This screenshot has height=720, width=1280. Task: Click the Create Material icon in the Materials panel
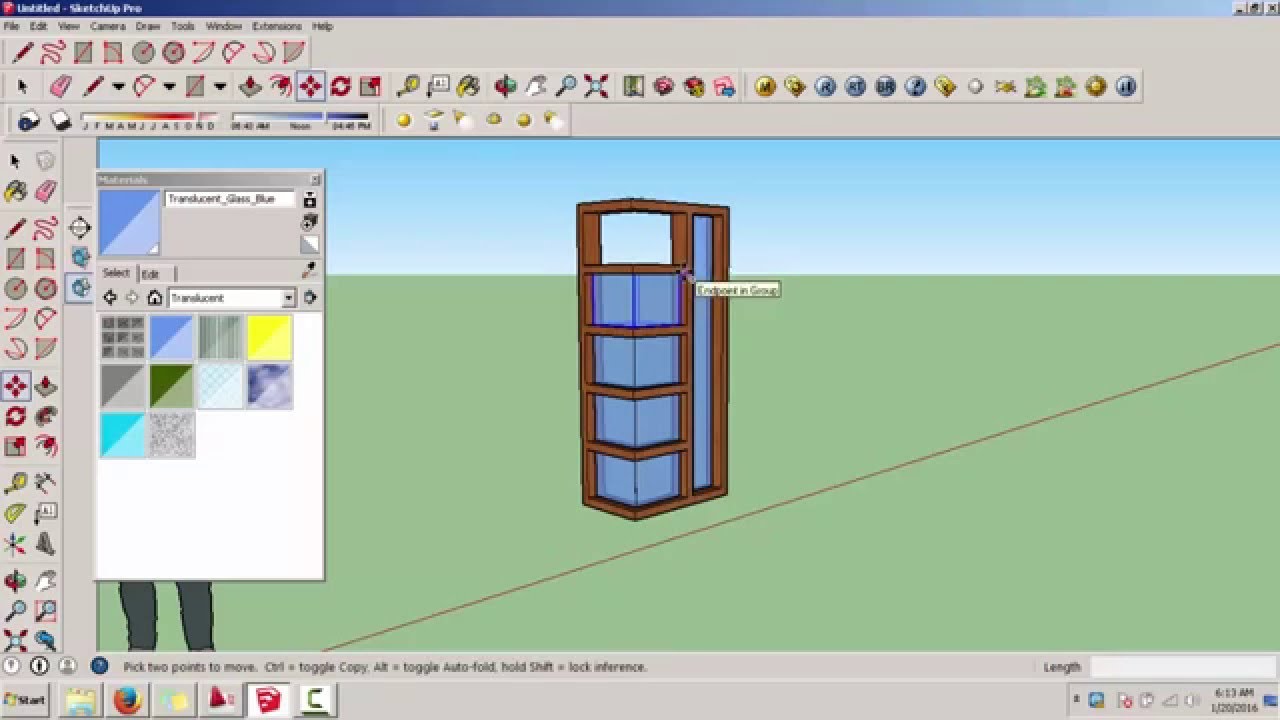(x=310, y=221)
